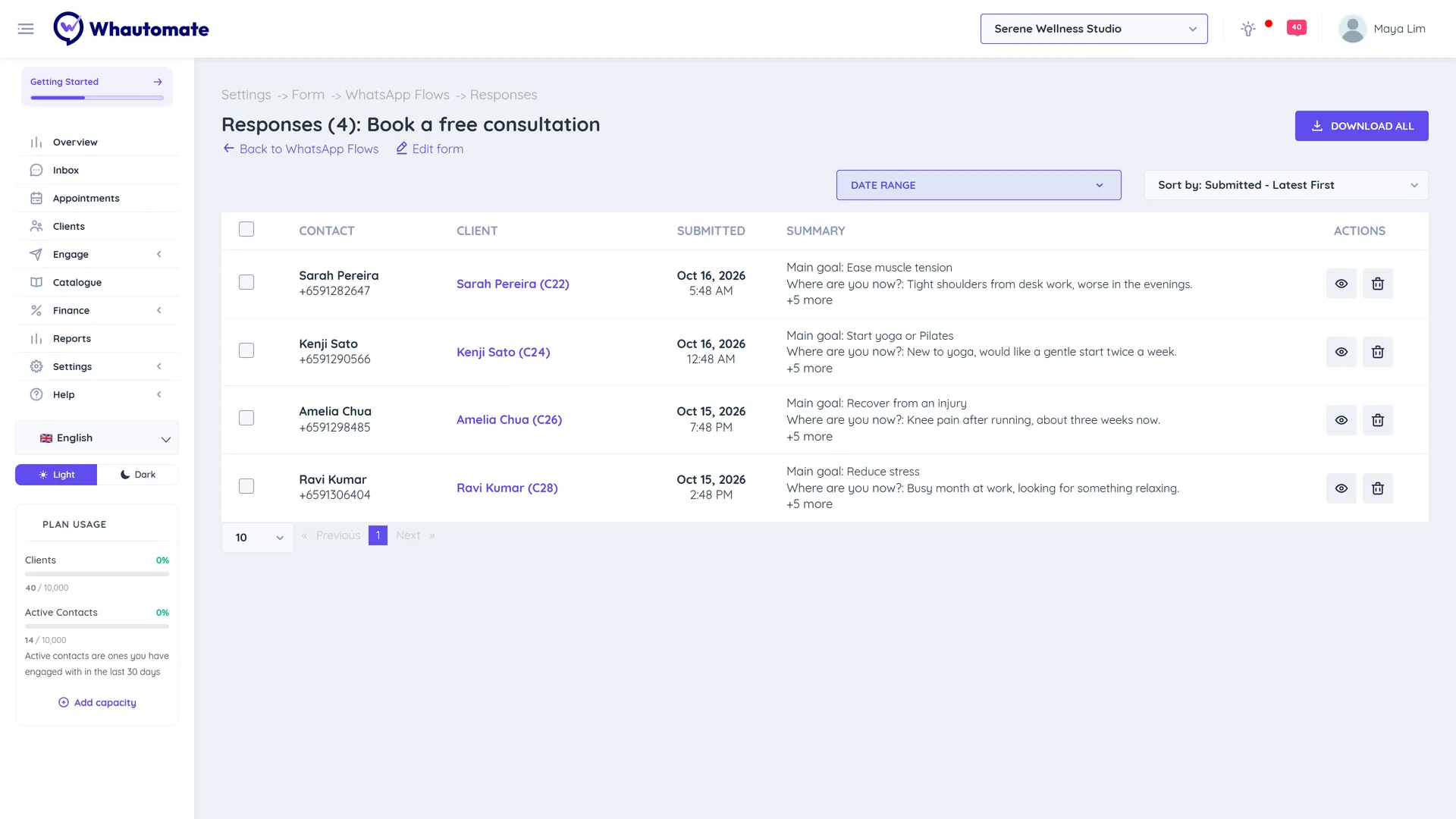The width and height of the screenshot is (1456, 819).
Task: Click the Edit form pencil icon
Action: 402,149
